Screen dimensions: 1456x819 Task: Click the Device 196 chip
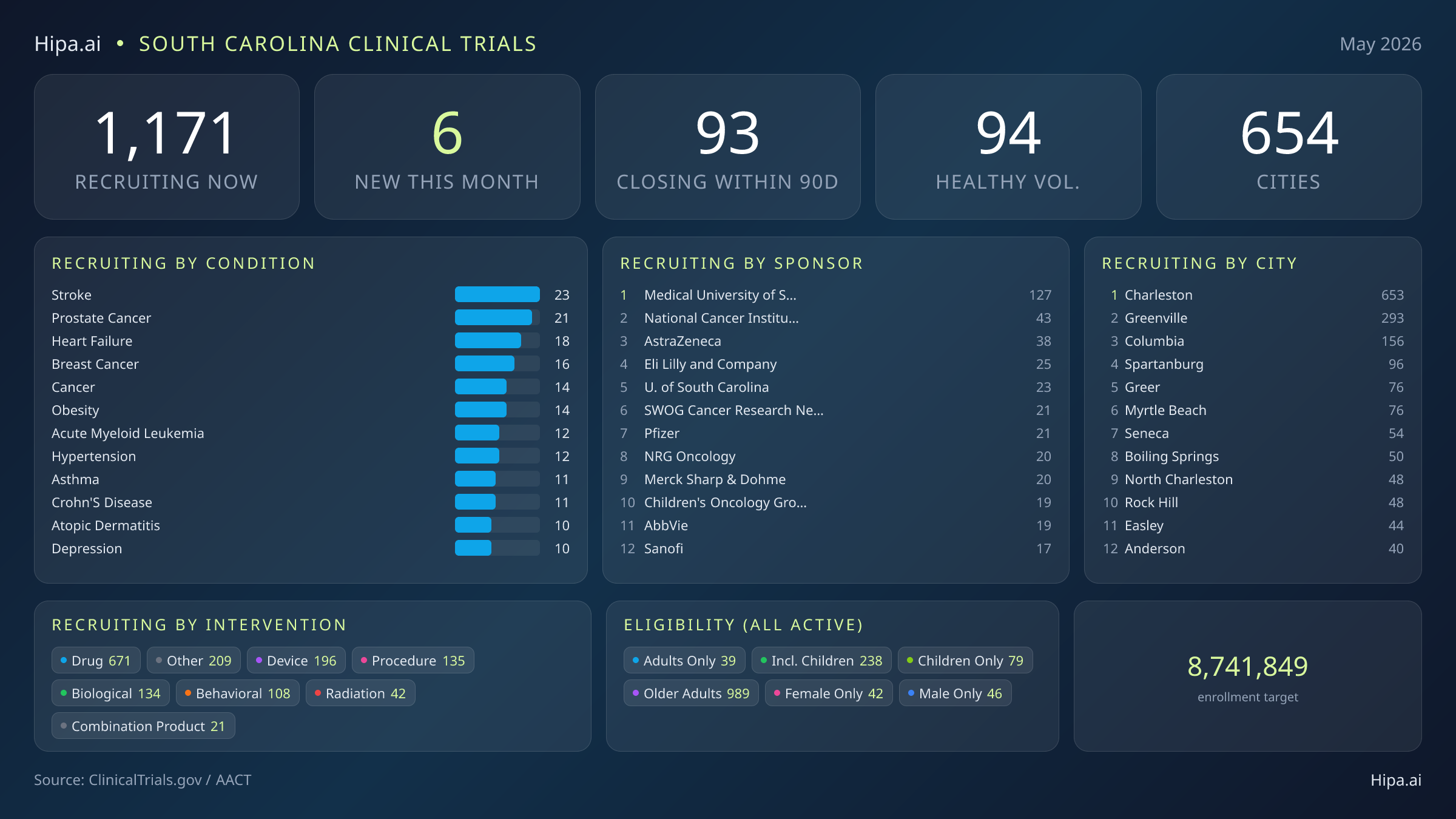[x=296, y=661]
